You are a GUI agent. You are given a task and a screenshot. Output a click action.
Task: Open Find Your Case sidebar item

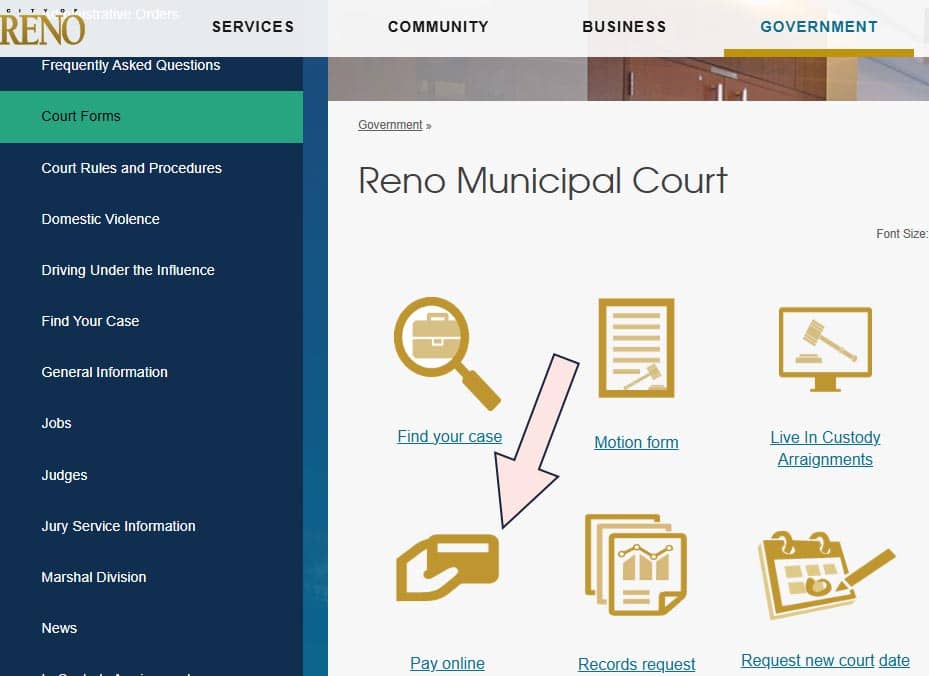pos(90,321)
